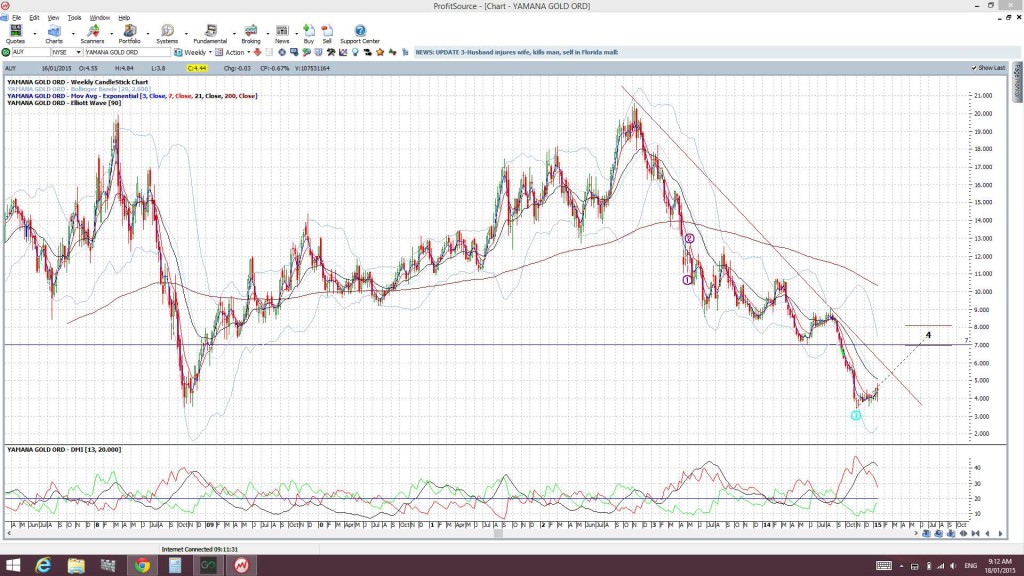Expand the Charts dropdown arrow

pyautogui.click(x=72, y=33)
